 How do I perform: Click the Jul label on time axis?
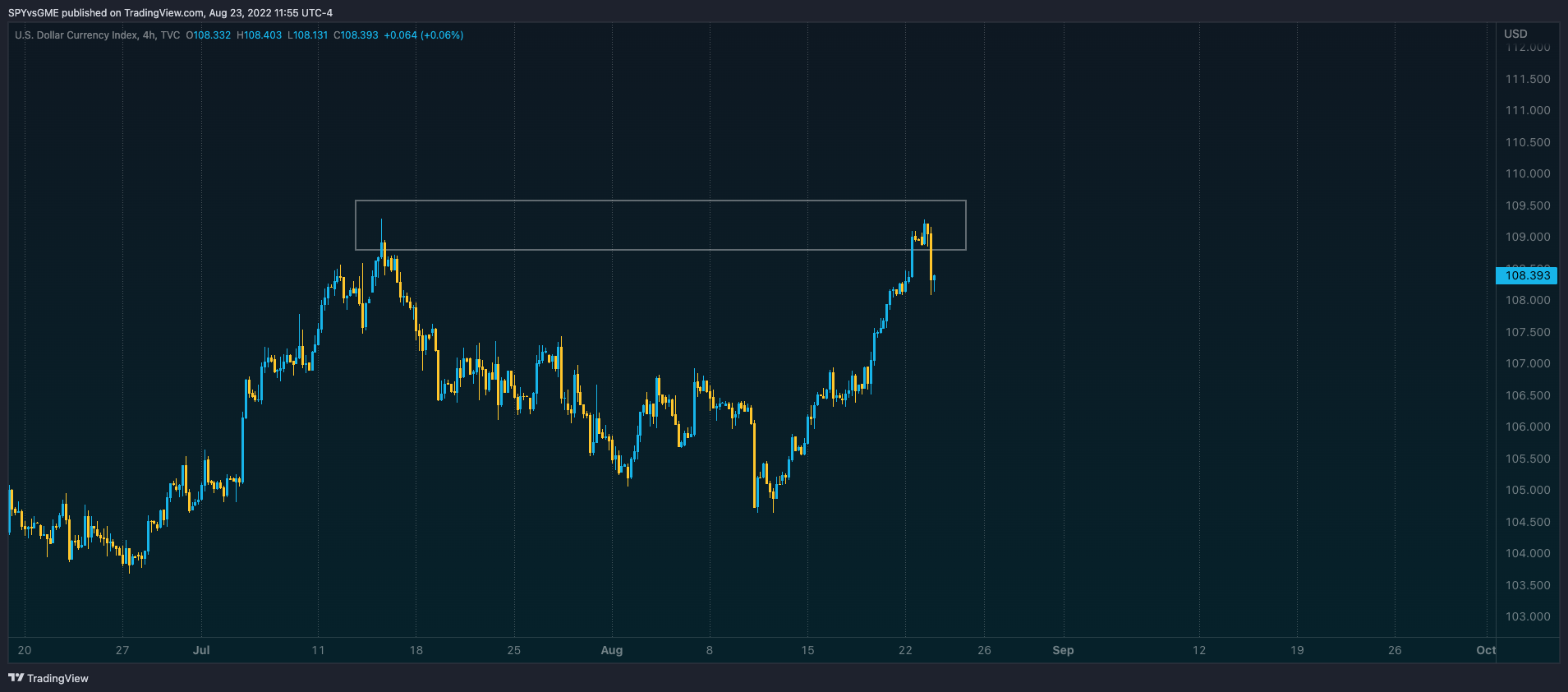click(x=201, y=650)
